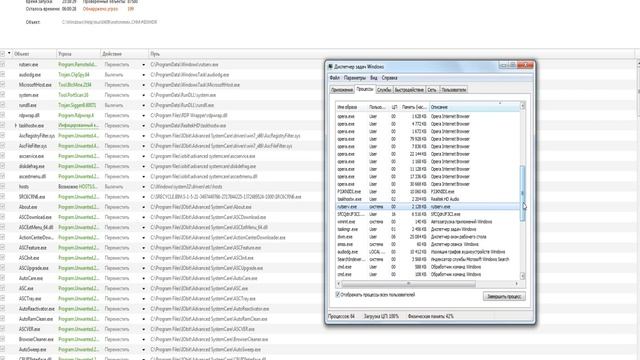
Task: Switch to the Приложения tab
Action: tap(342, 90)
